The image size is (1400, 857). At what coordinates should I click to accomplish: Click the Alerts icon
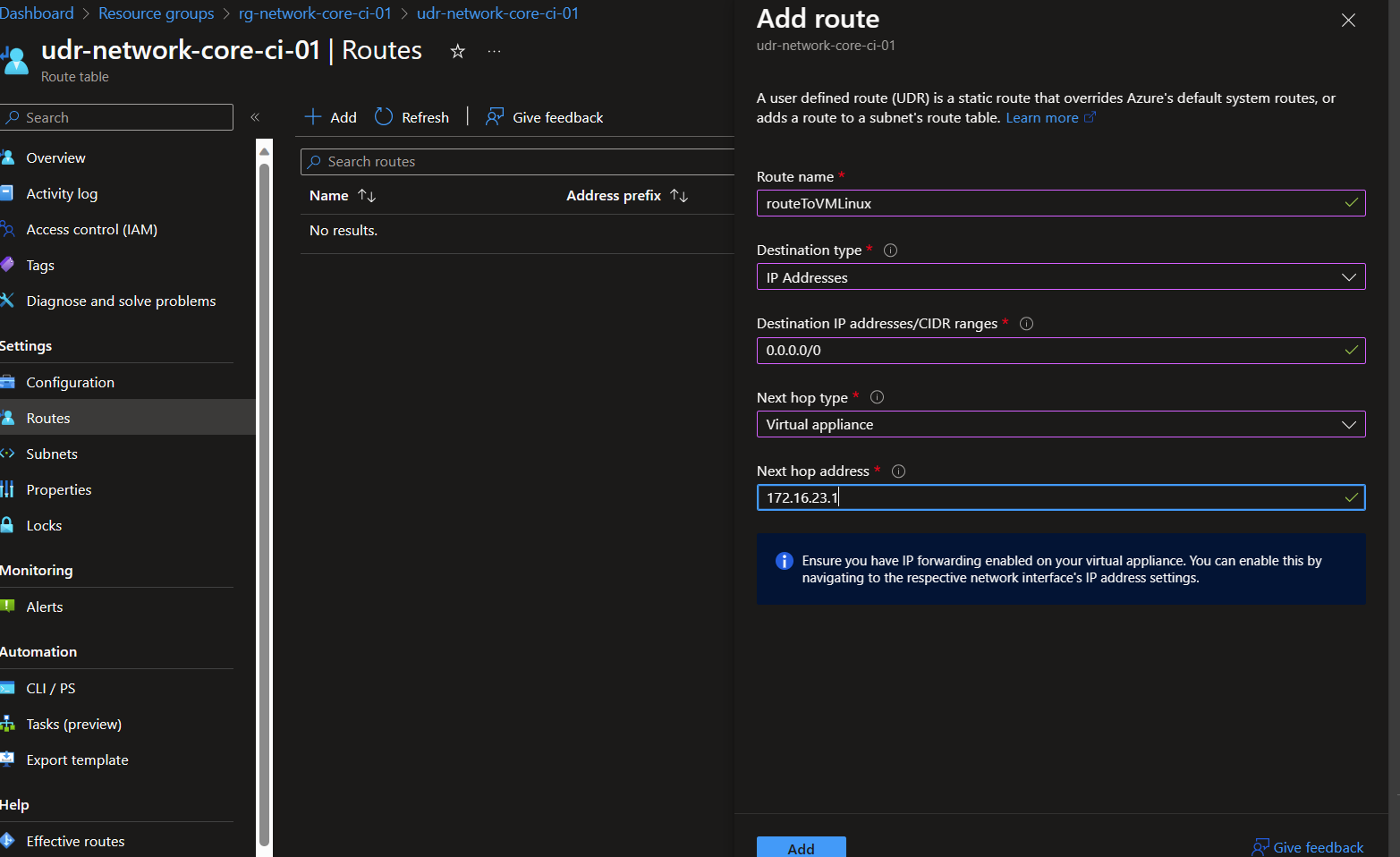(x=7, y=607)
